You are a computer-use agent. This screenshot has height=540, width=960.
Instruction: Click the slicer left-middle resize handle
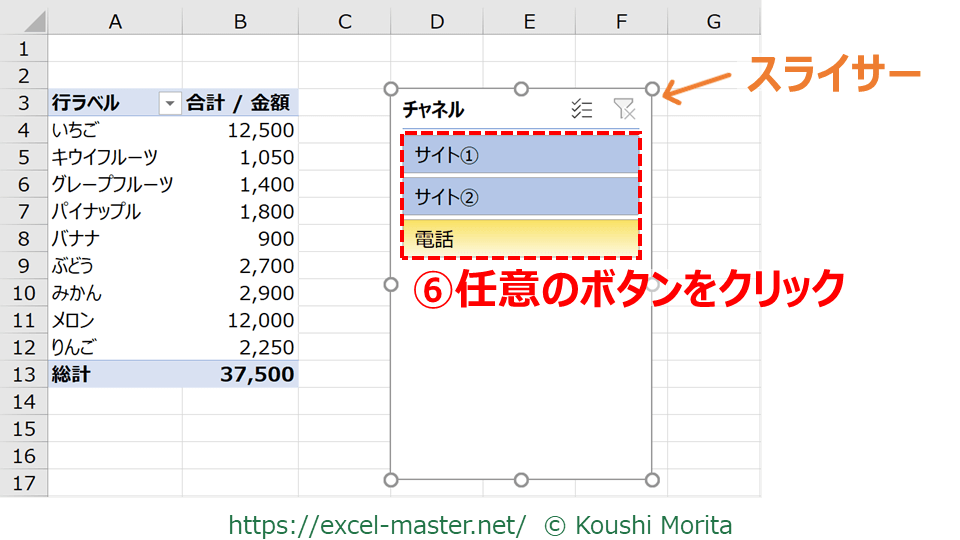click(391, 285)
